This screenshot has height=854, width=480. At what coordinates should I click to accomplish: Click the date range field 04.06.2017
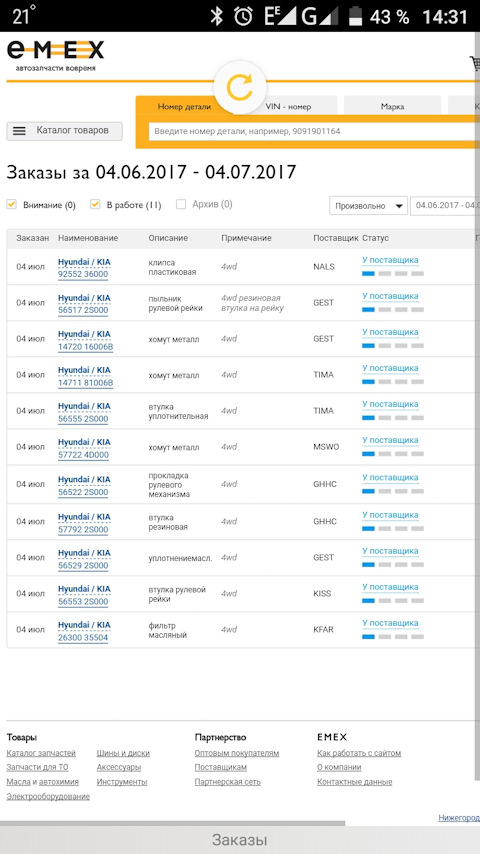[445, 206]
